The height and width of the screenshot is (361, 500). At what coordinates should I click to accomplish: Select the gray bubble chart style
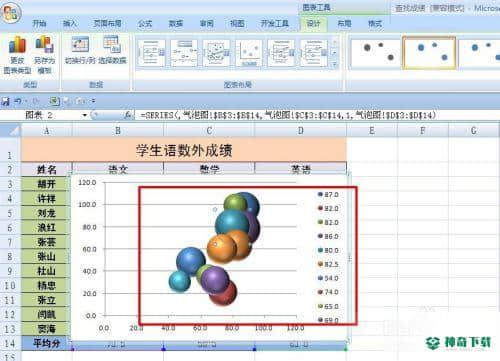pyautogui.click(x=375, y=53)
